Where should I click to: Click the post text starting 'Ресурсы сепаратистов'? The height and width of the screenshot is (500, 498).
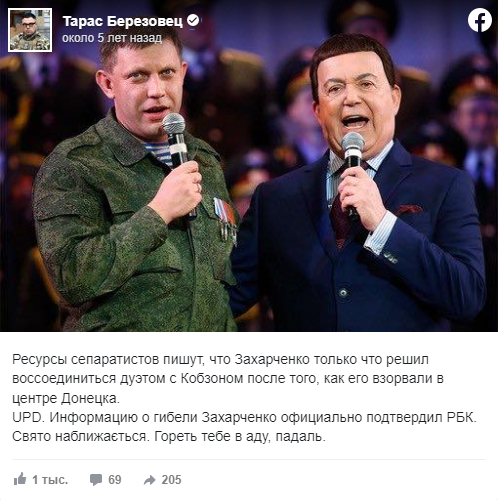[x=228, y=379]
